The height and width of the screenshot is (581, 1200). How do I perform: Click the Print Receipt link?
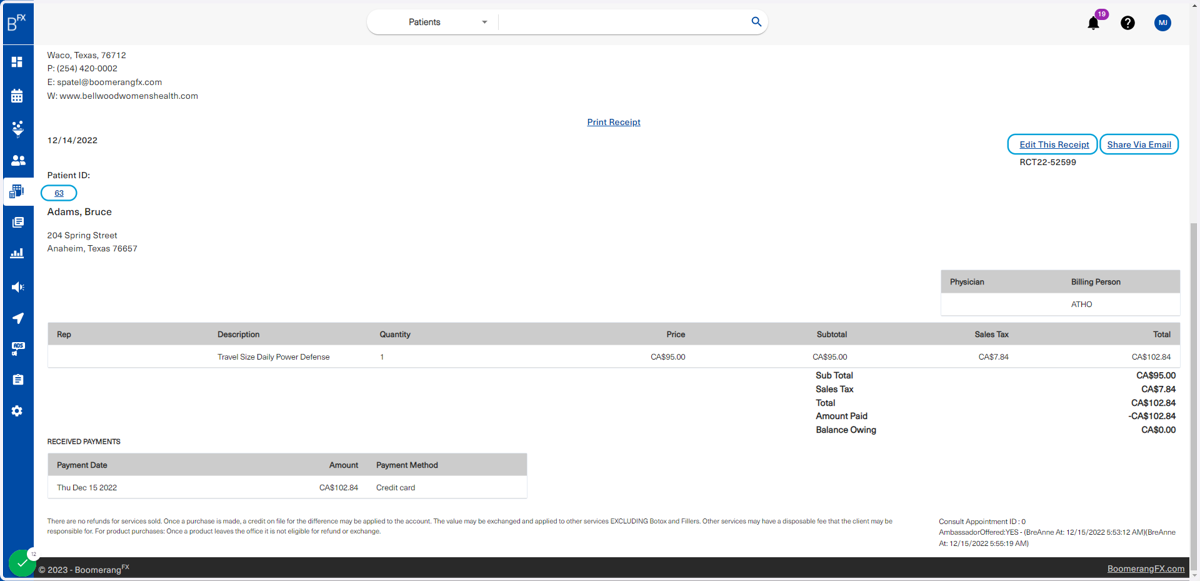[613, 122]
